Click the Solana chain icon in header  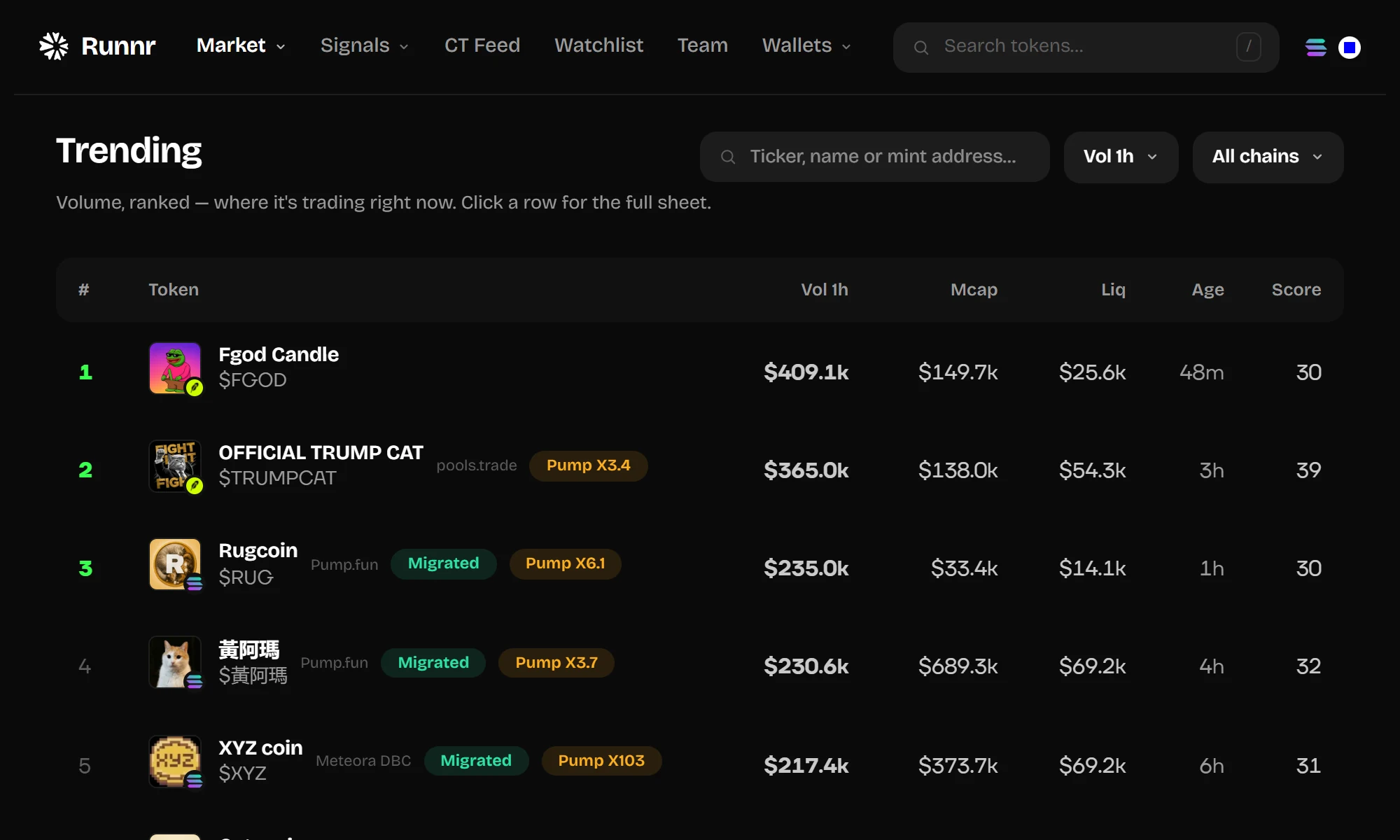point(1316,48)
